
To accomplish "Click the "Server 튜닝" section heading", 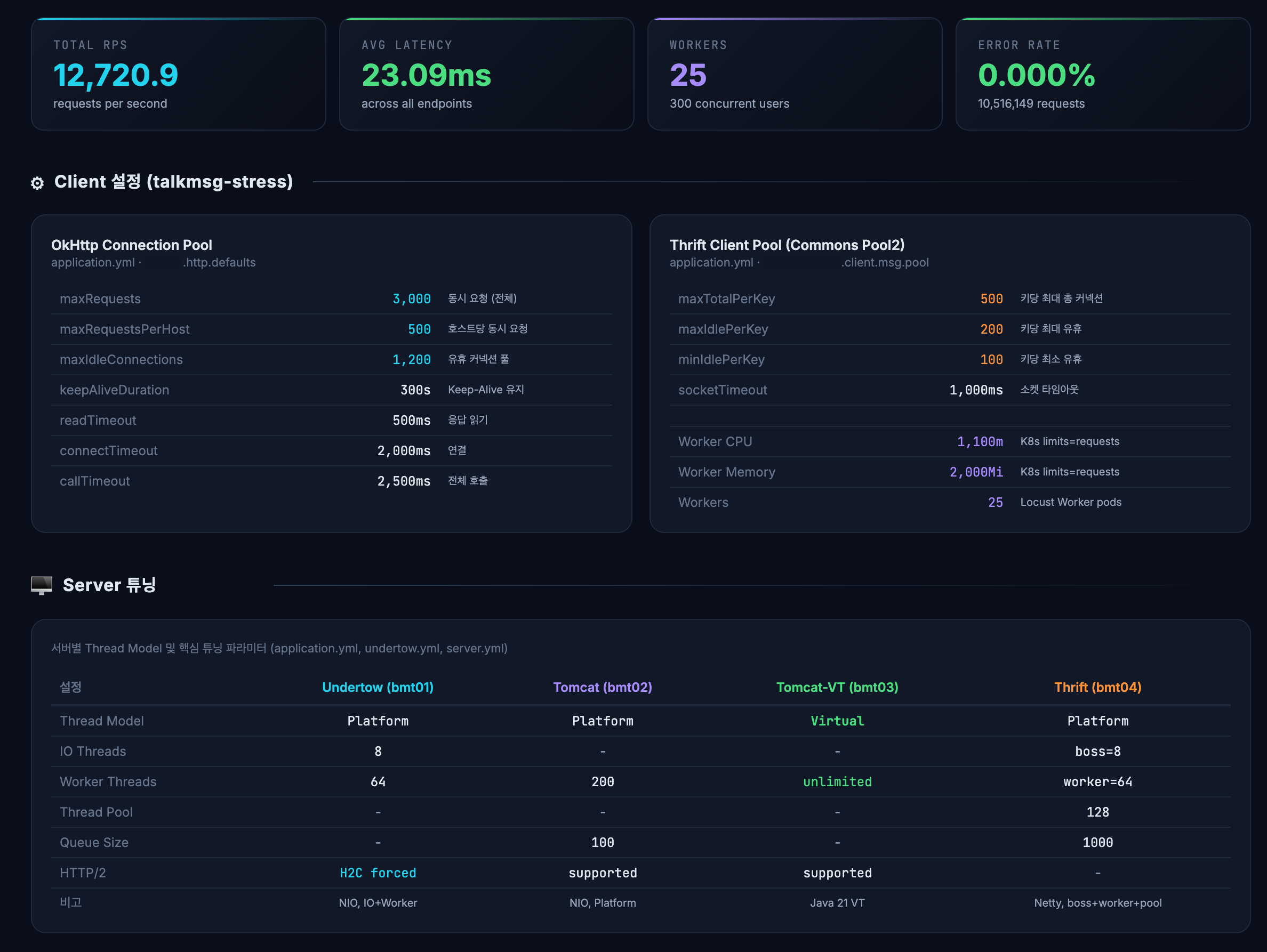I will tap(109, 585).
